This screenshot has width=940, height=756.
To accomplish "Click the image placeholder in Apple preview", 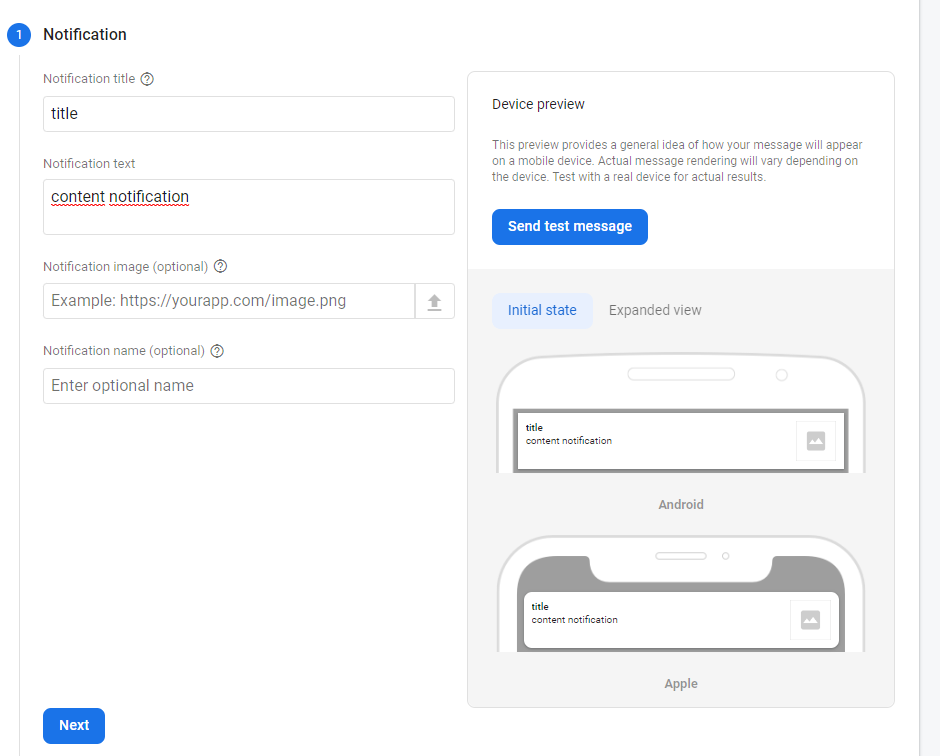I will (810, 620).
